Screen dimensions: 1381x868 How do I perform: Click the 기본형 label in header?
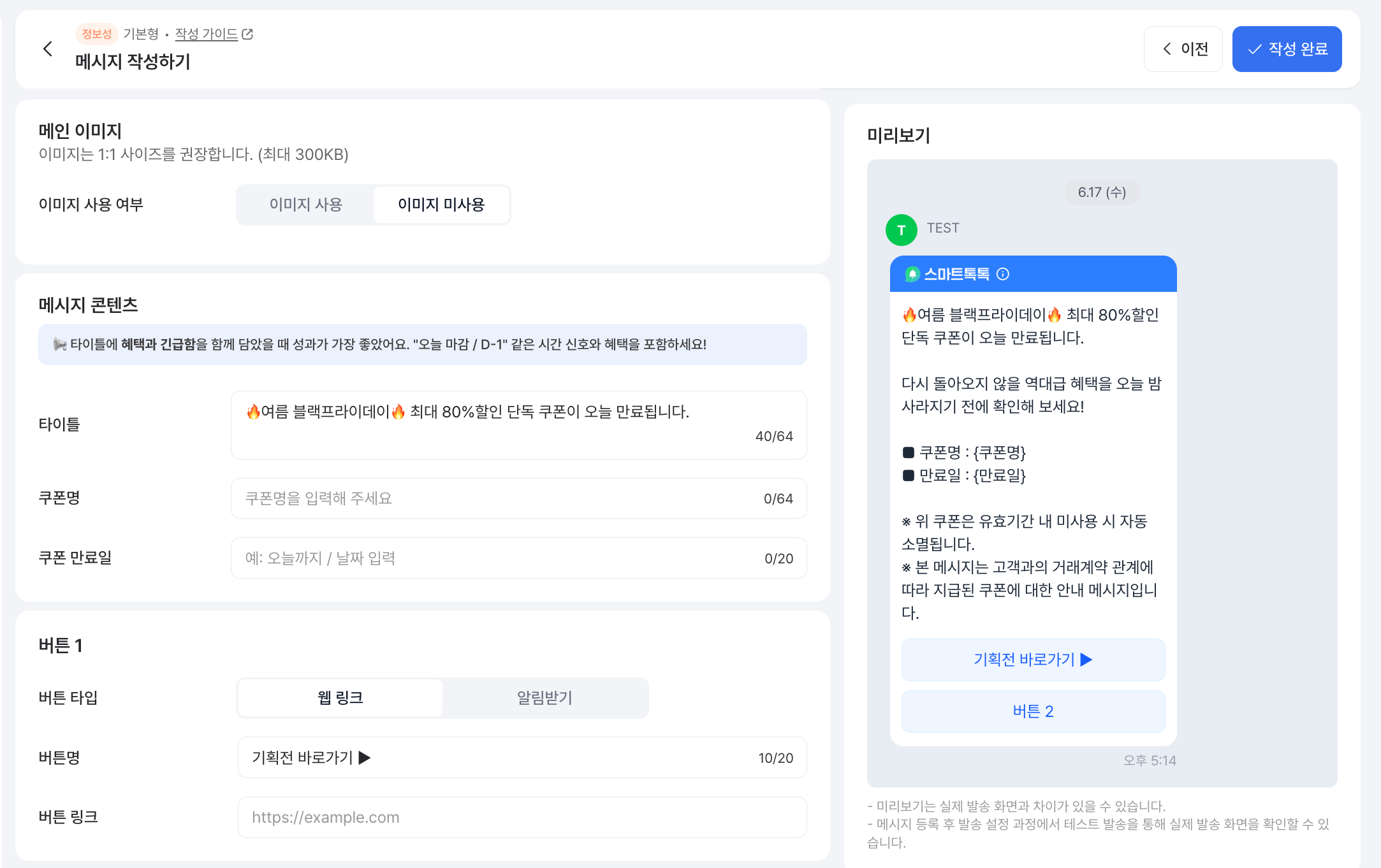coord(141,34)
